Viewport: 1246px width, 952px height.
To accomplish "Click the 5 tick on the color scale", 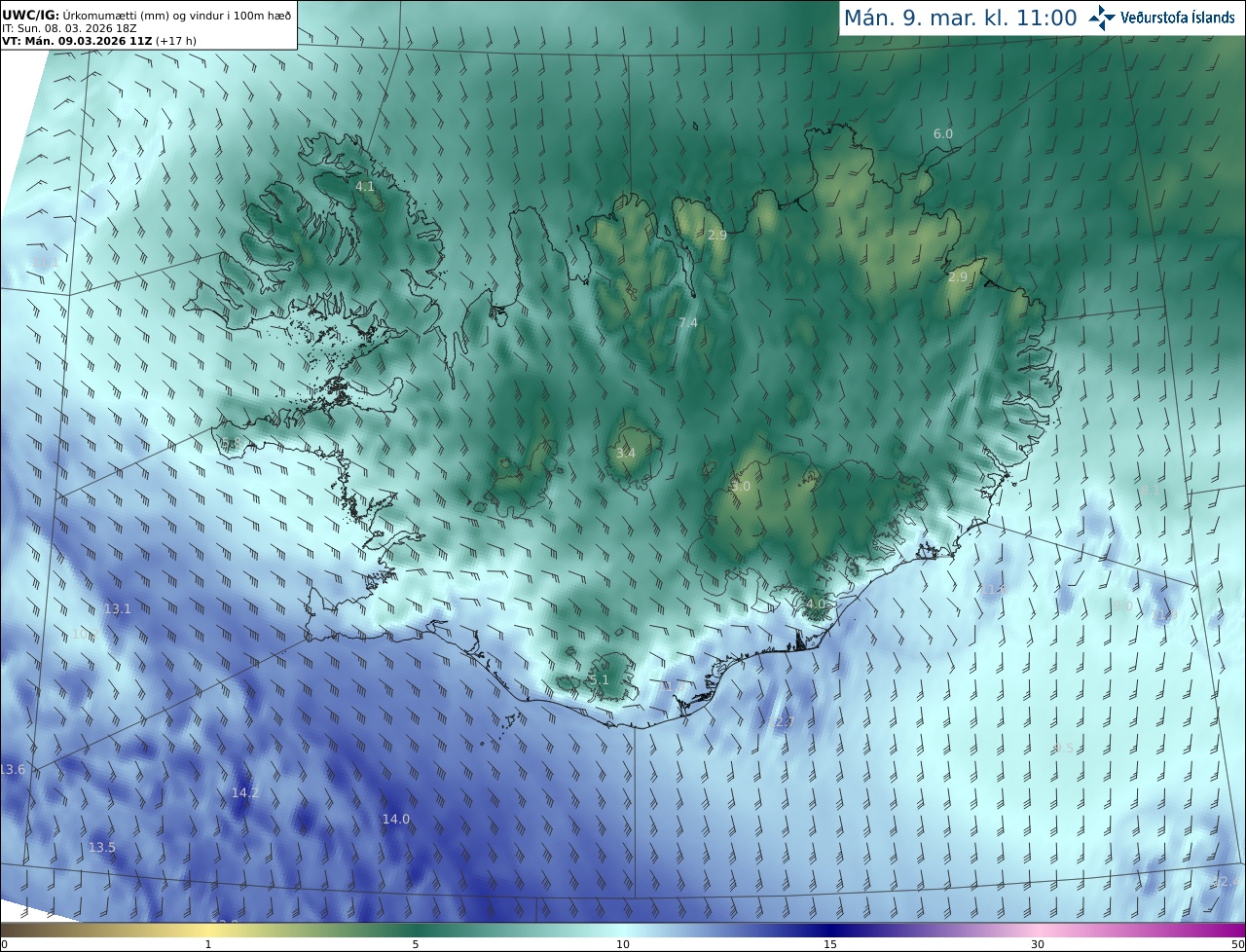I will (x=416, y=944).
